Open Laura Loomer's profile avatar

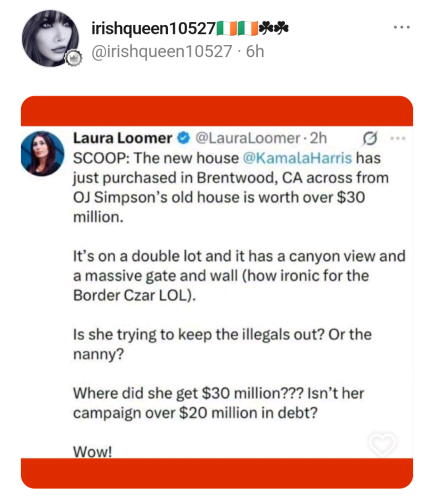(x=42, y=153)
